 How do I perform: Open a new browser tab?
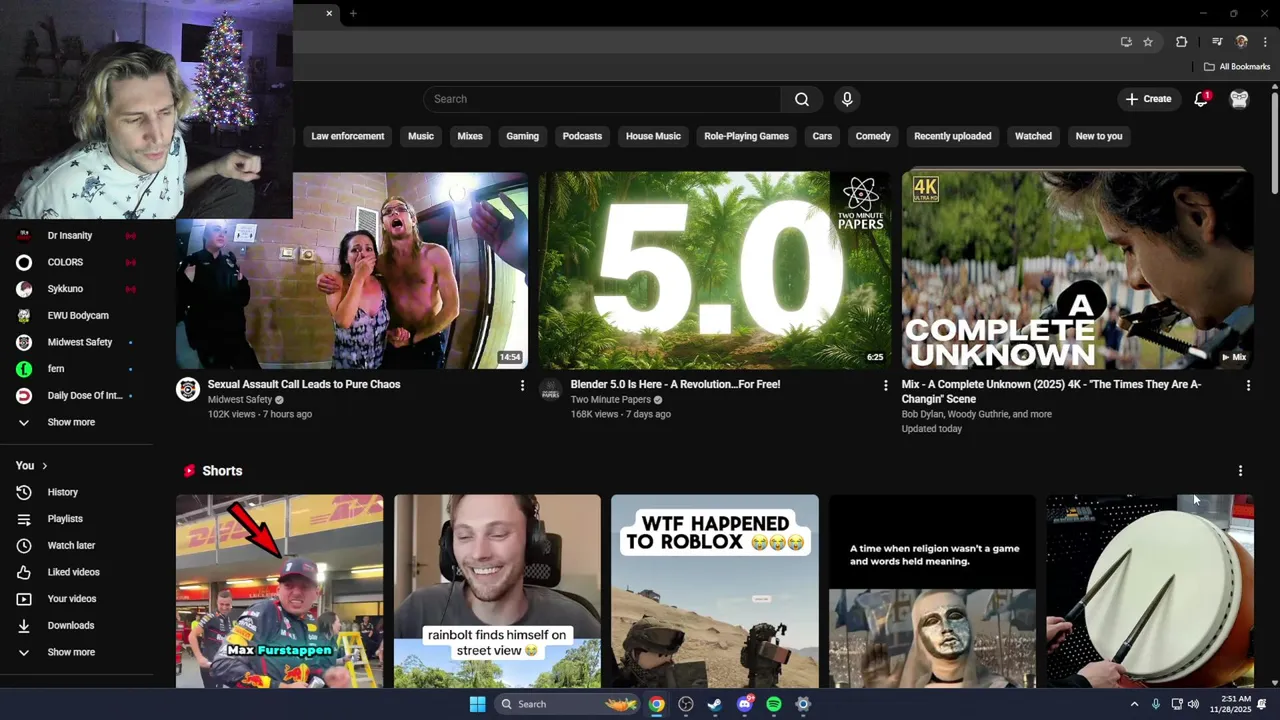click(353, 13)
